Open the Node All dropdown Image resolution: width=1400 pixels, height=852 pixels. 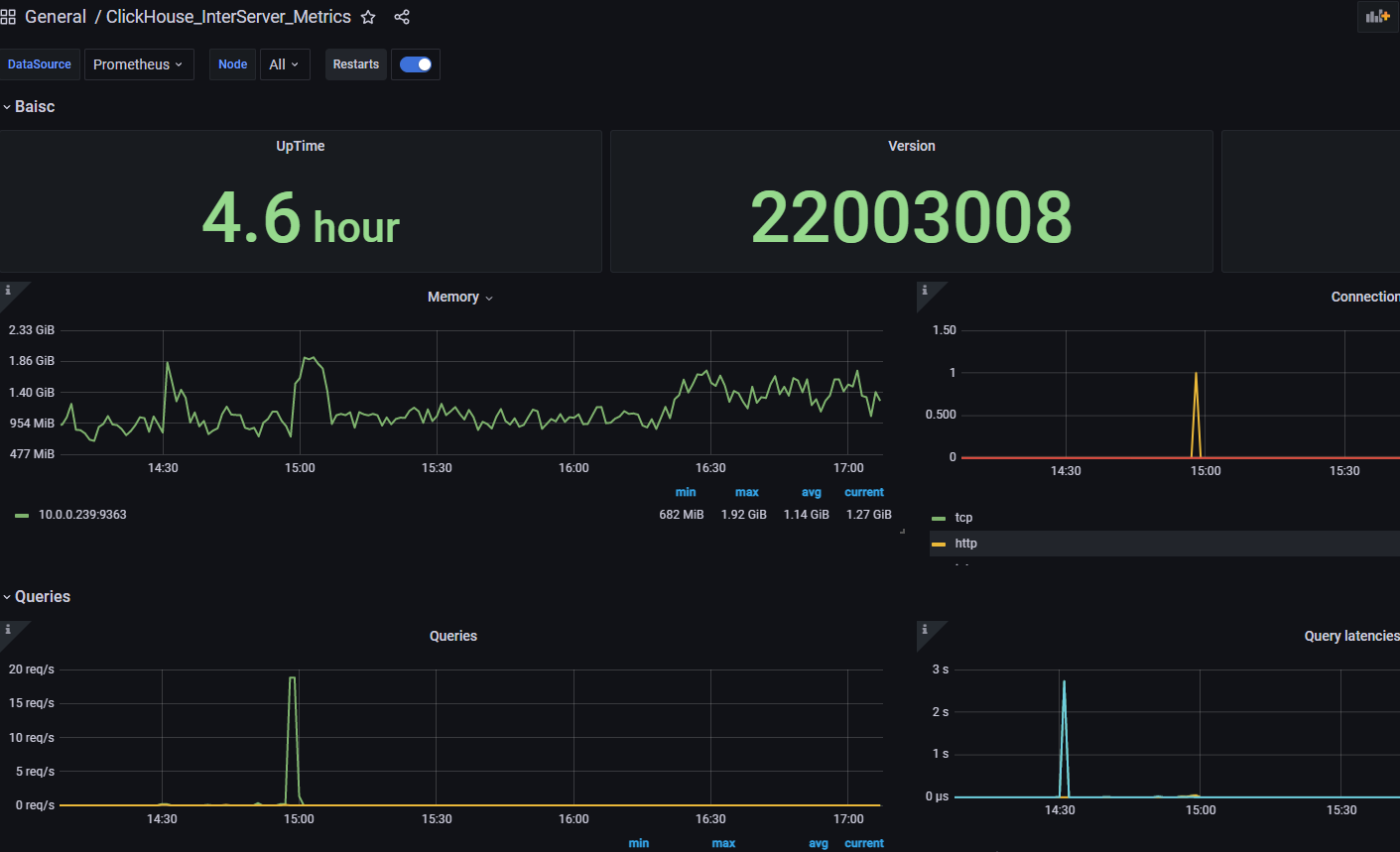point(284,64)
